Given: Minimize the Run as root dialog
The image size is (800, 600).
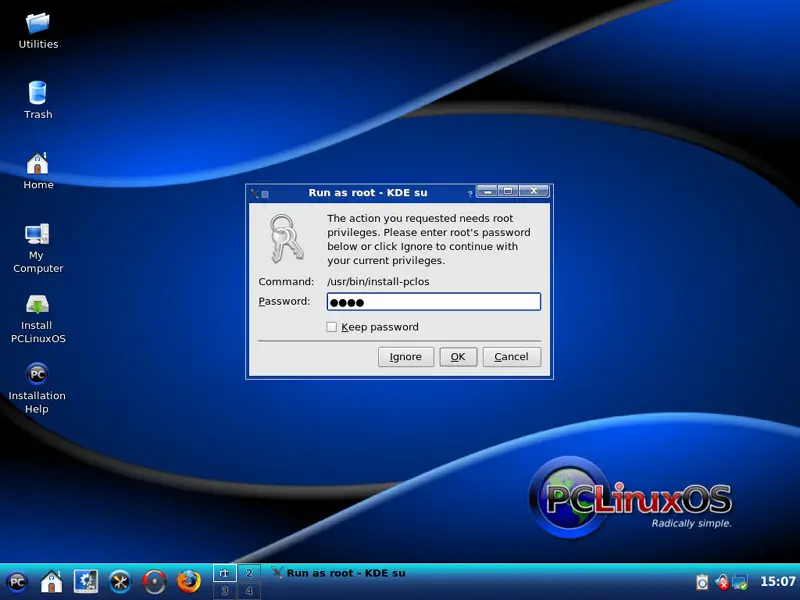Looking at the screenshot, I should (487, 191).
